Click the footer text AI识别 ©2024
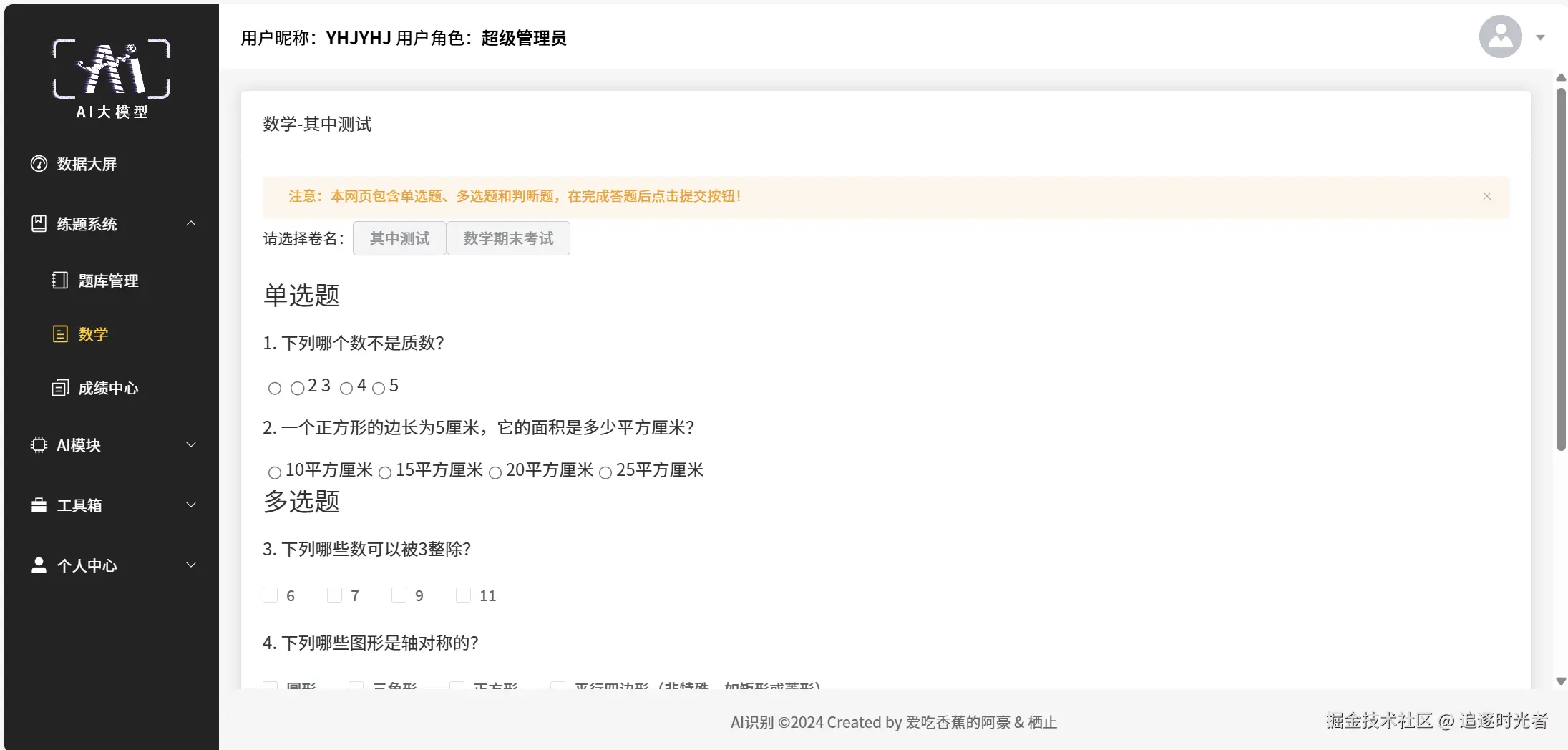 click(894, 722)
